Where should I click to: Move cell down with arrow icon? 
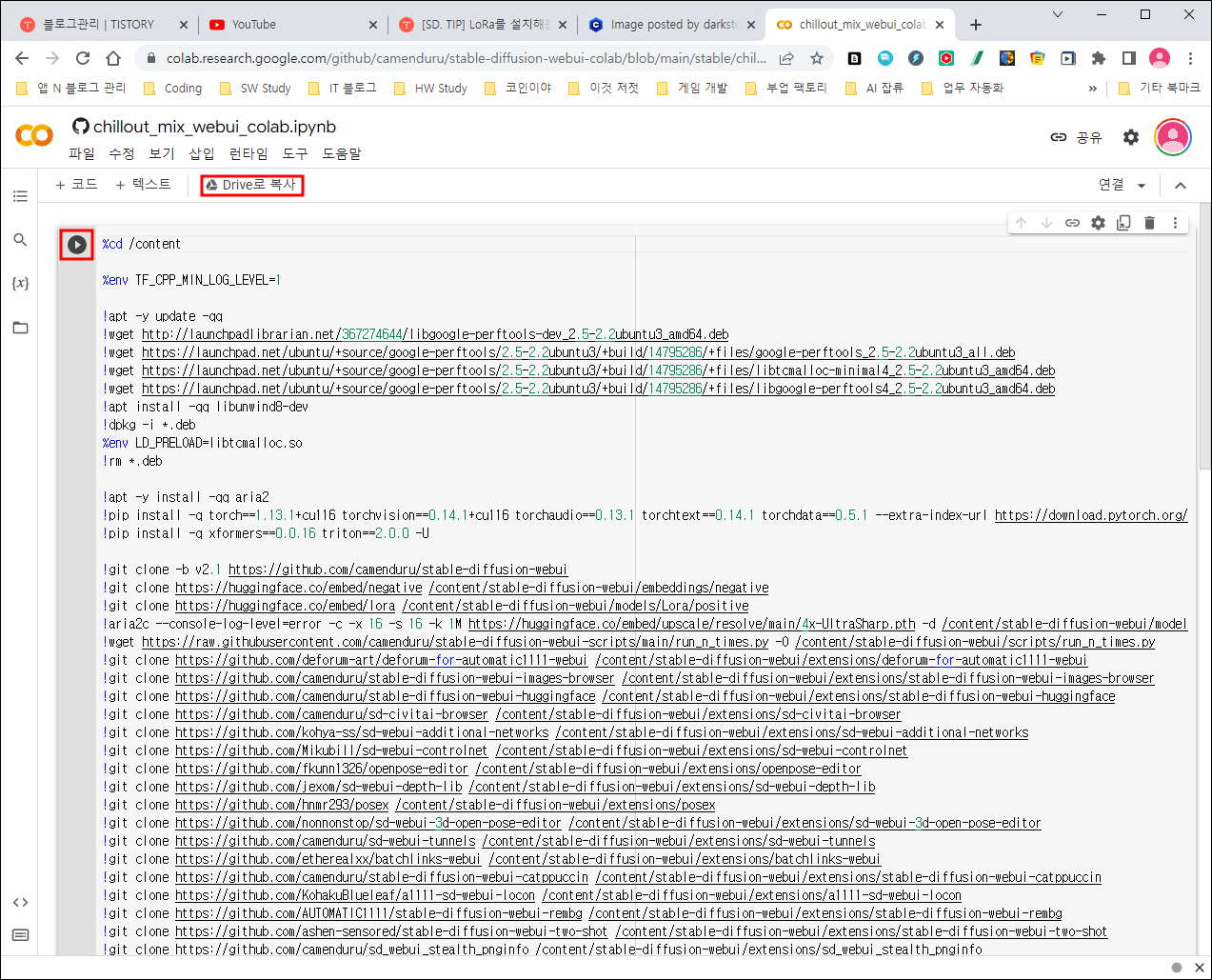point(1046,223)
